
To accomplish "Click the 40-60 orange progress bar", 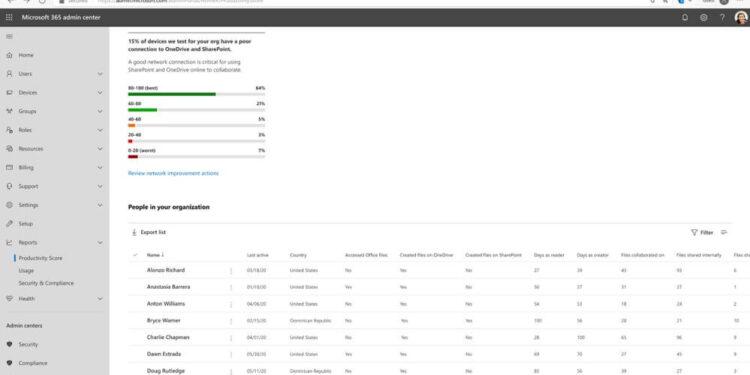I will click(132, 125).
